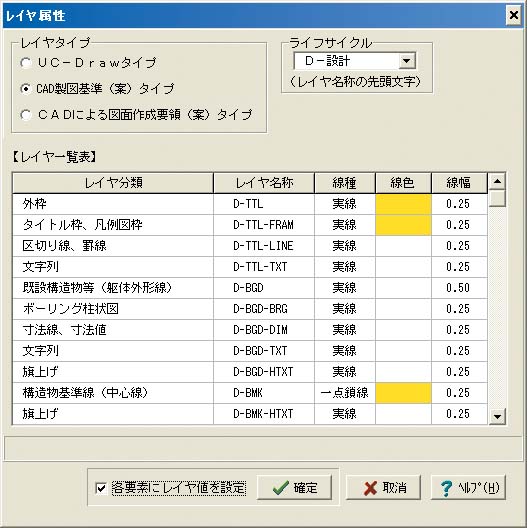This screenshot has width=527, height=528.
Task: Click the 0.50 line width cell
Action: [459, 288]
